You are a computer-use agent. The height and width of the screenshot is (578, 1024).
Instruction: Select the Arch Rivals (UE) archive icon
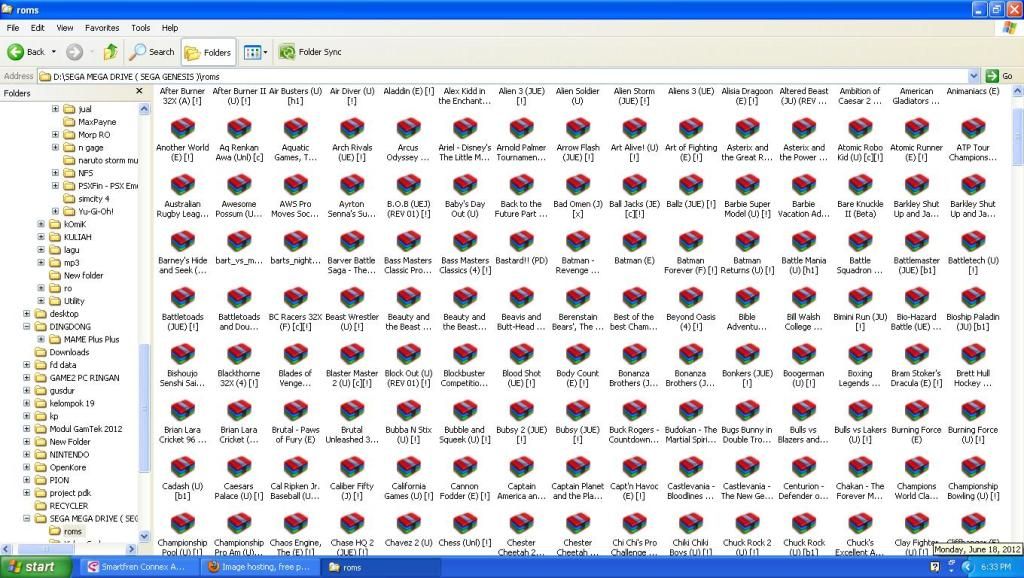click(352, 128)
